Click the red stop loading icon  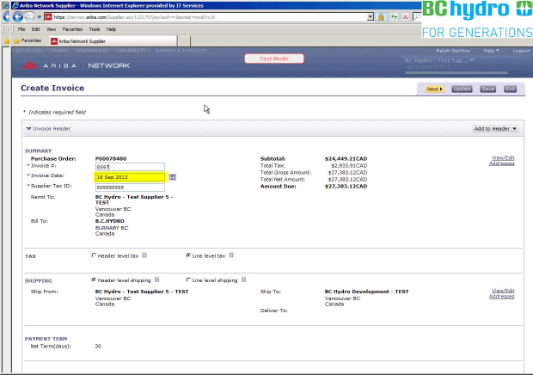[x=405, y=17]
